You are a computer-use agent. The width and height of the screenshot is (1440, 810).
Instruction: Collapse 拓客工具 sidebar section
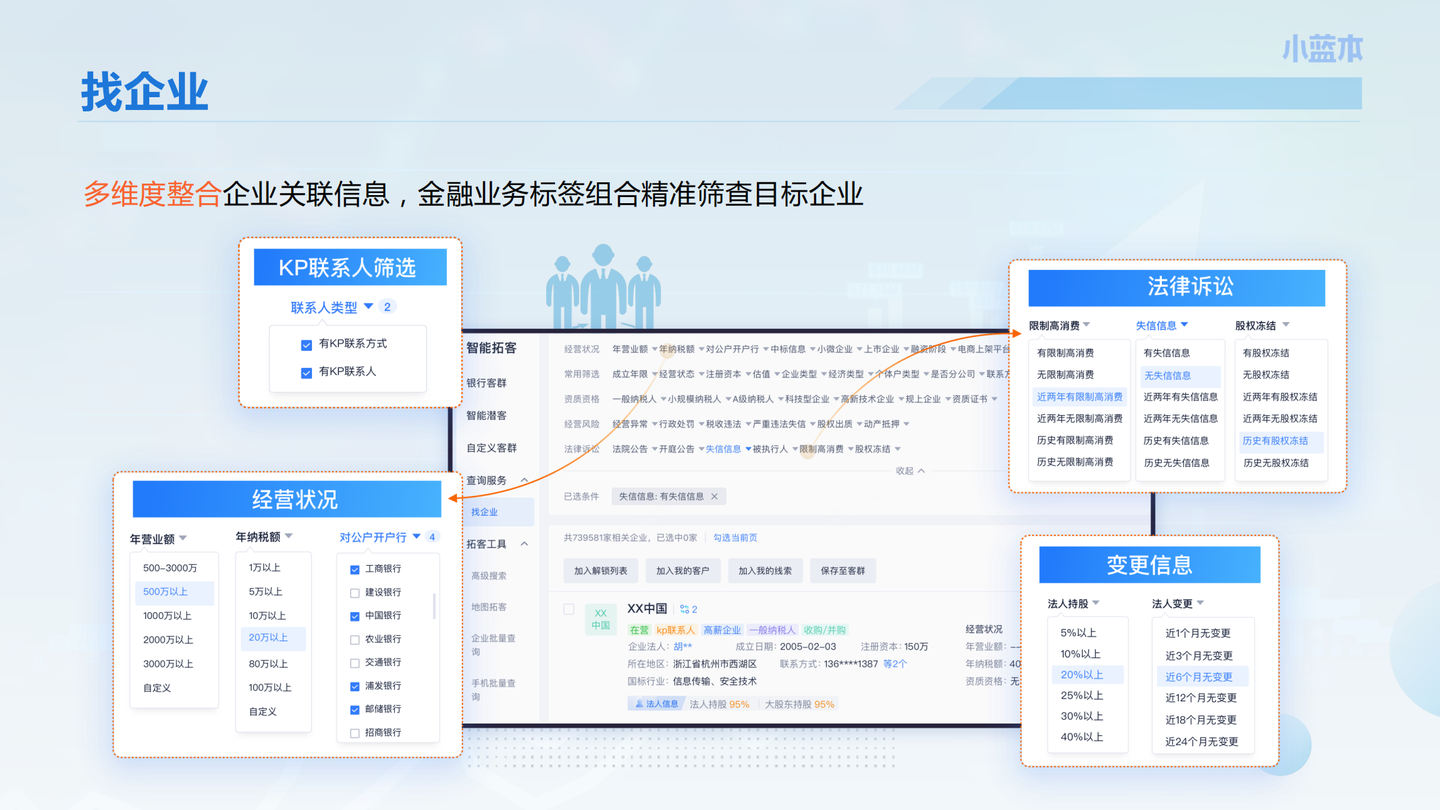click(524, 544)
